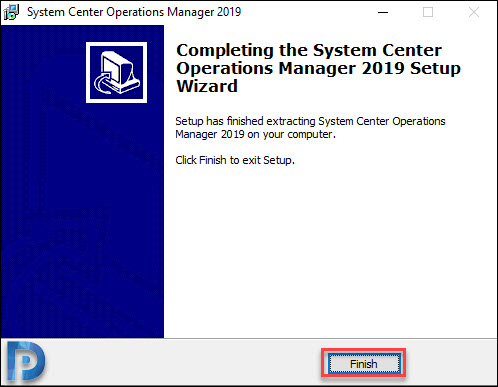Click the title bar text System Center Operations Manager 2019

(x=134, y=12)
